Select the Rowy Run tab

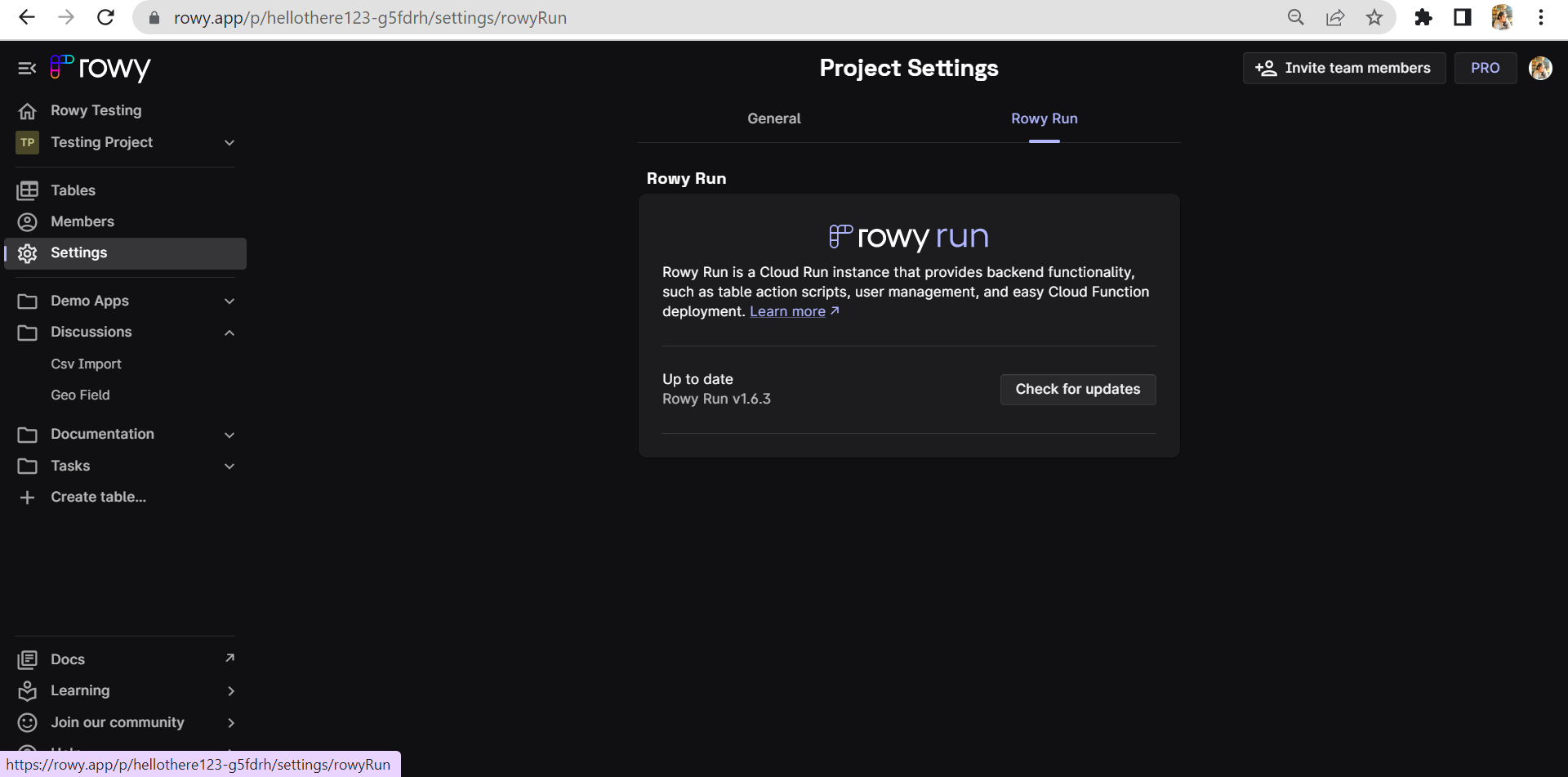click(1044, 118)
